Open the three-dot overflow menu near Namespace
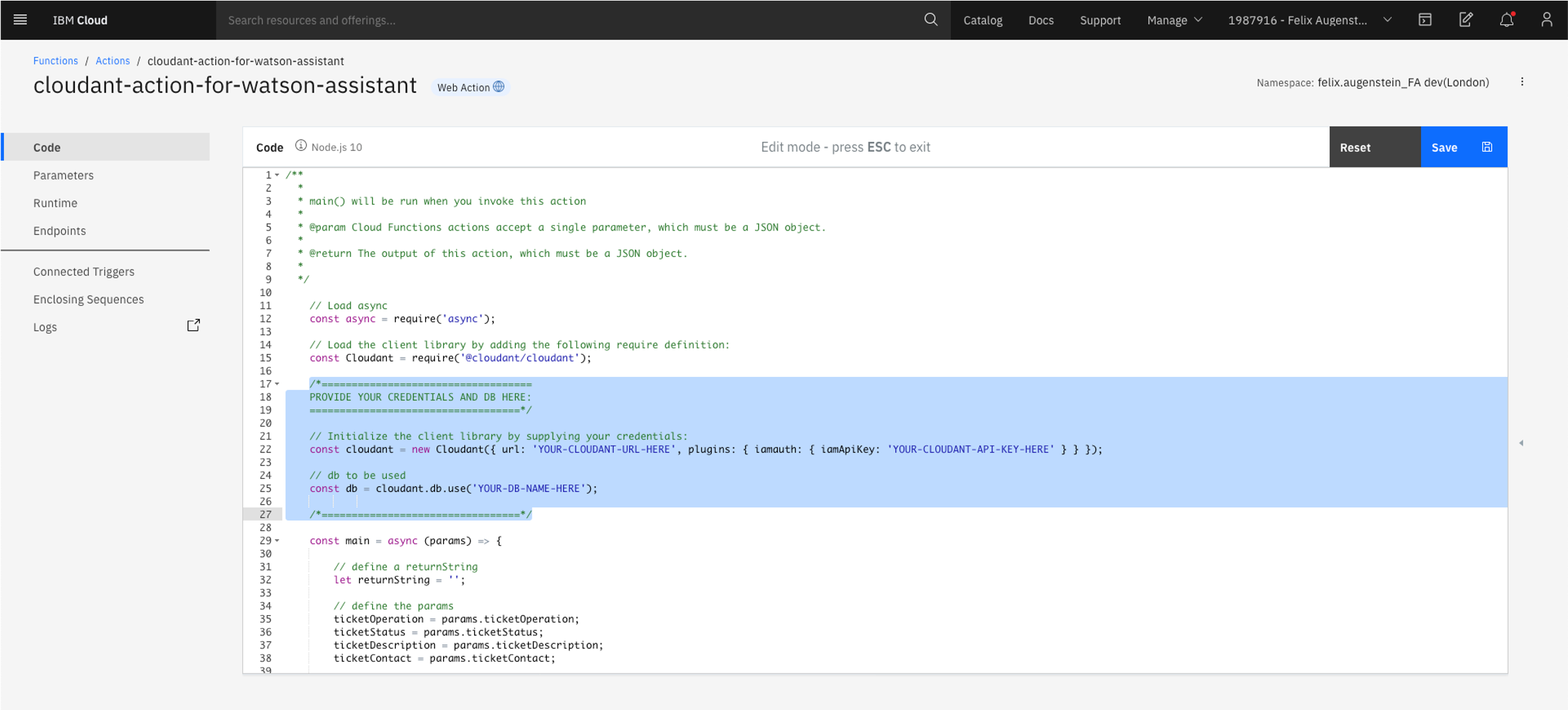 point(1522,82)
